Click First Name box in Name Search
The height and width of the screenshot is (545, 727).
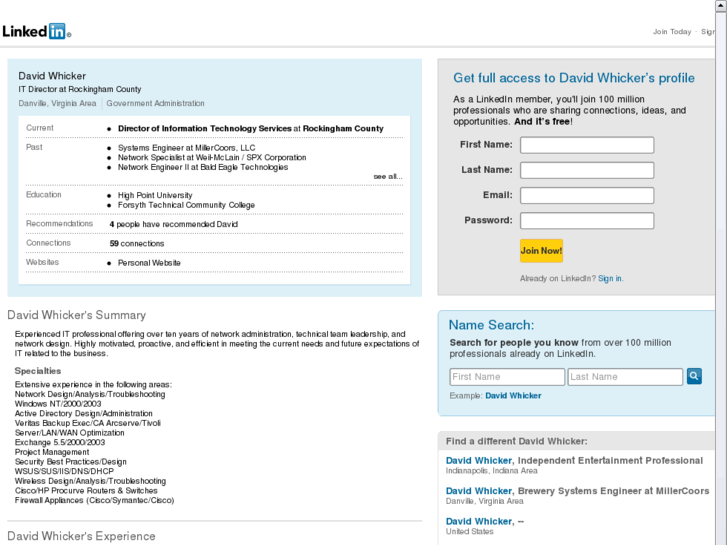tap(507, 377)
